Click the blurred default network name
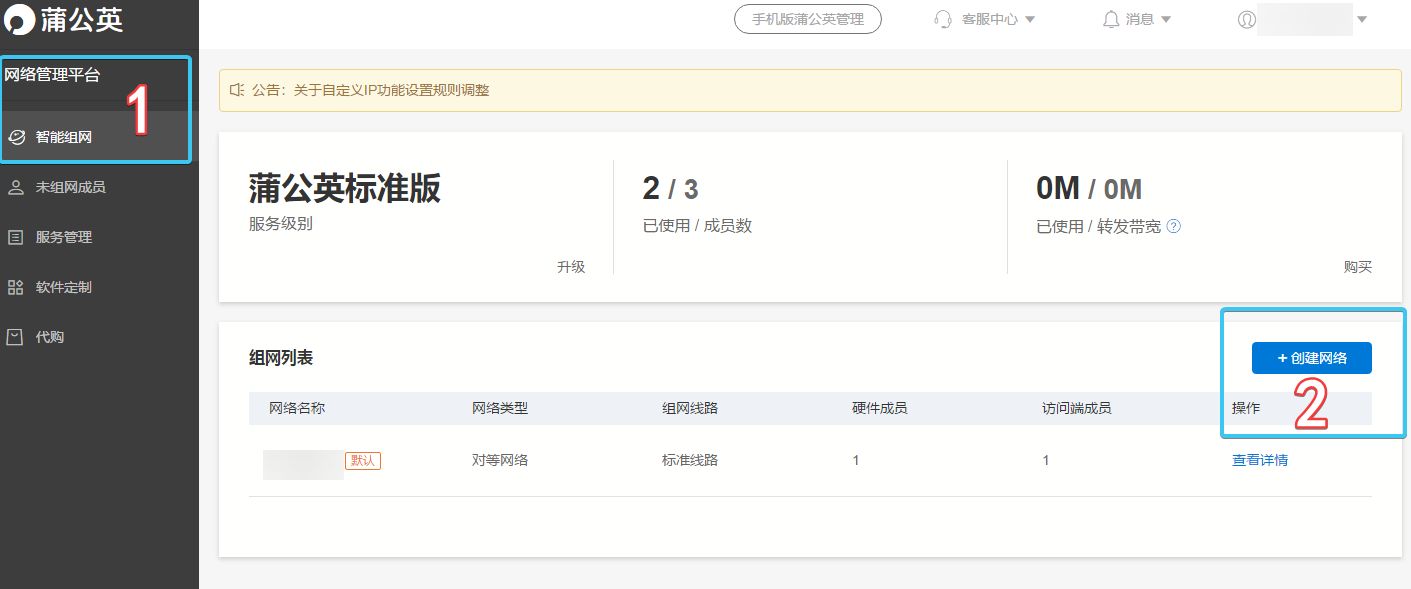The height and width of the screenshot is (589, 1411). (x=303, y=464)
